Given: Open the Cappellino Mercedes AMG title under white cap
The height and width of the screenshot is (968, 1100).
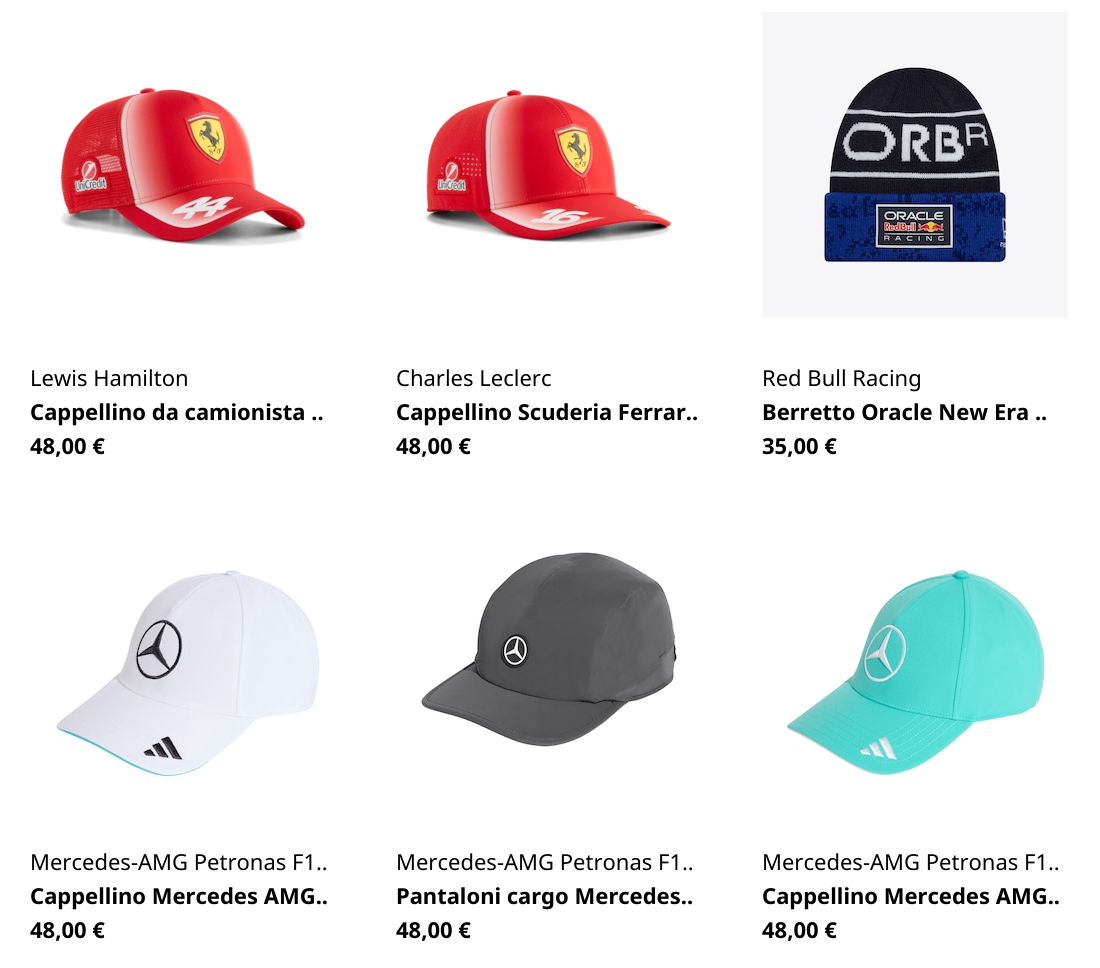Looking at the screenshot, I should pos(179,896).
